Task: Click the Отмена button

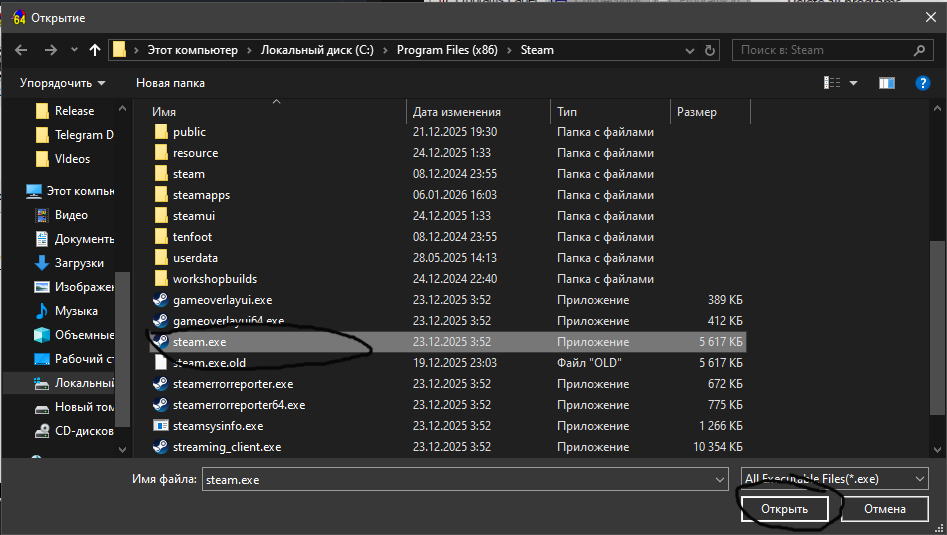Action: pyautogui.click(x=885, y=509)
